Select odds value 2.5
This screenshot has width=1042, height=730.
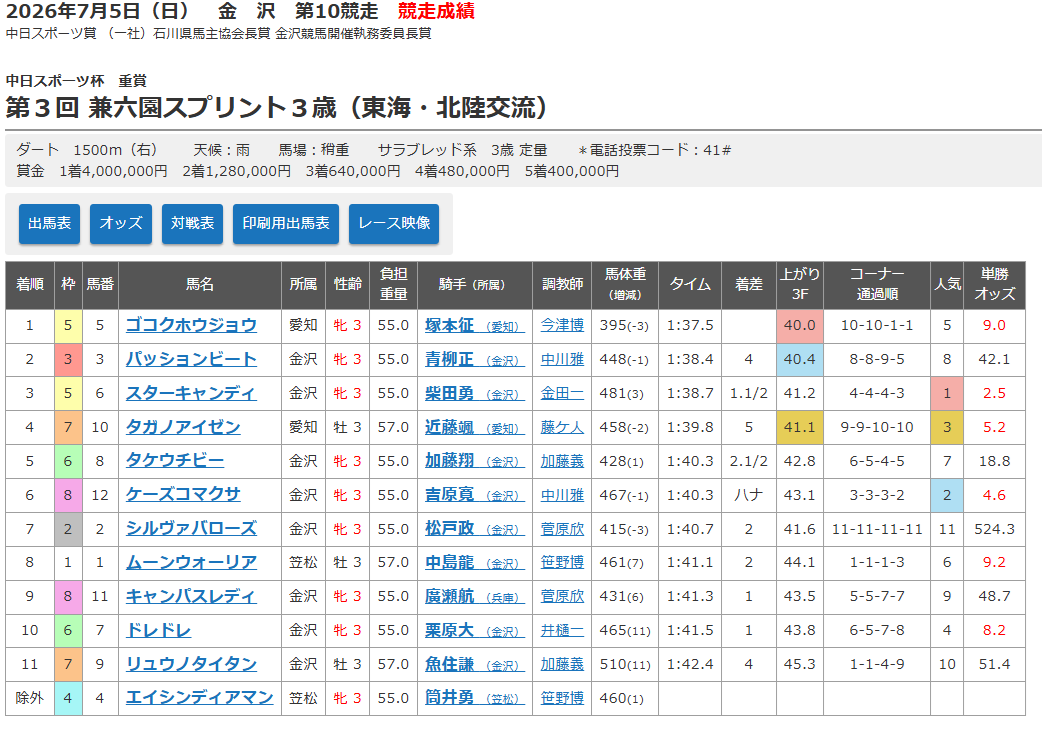pos(995,393)
